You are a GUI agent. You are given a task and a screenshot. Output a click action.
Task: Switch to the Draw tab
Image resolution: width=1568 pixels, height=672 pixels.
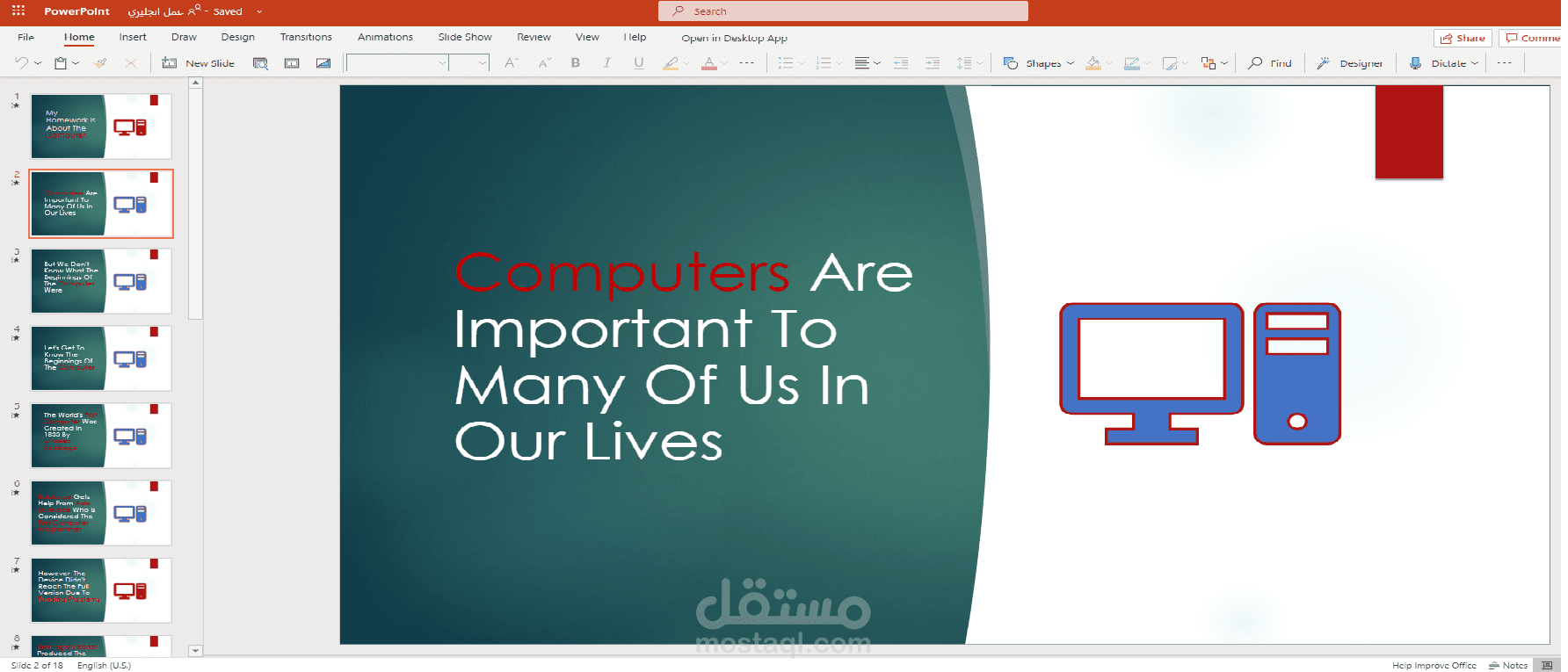click(184, 37)
